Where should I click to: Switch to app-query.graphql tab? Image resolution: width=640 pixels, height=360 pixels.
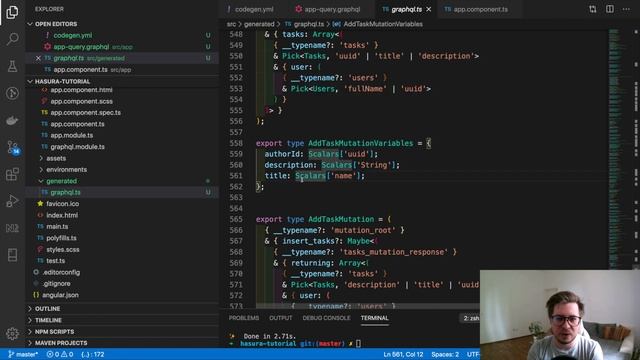(x=328, y=9)
